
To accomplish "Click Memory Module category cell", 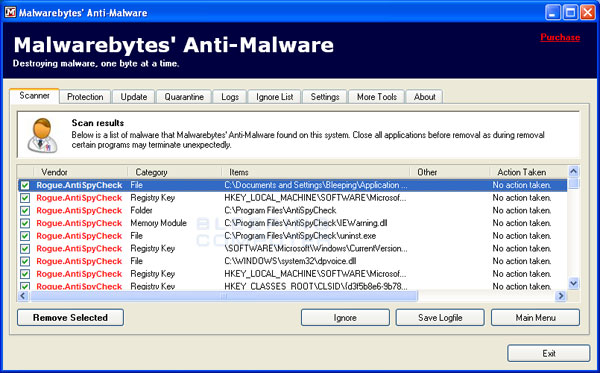I will pyautogui.click(x=158, y=223).
